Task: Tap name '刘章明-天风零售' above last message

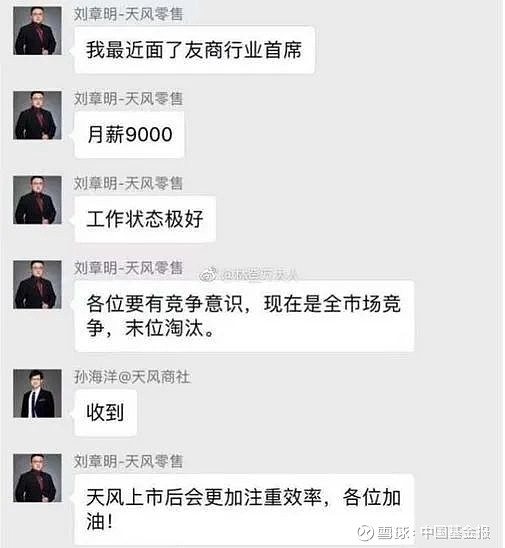Action: point(128,462)
